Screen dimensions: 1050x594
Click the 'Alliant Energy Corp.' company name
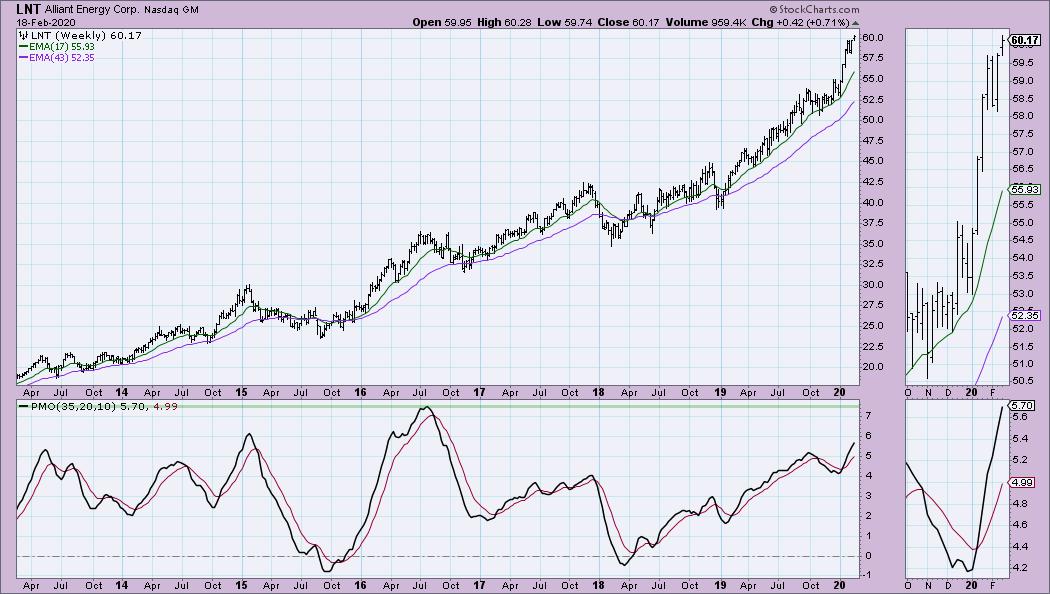click(92, 10)
